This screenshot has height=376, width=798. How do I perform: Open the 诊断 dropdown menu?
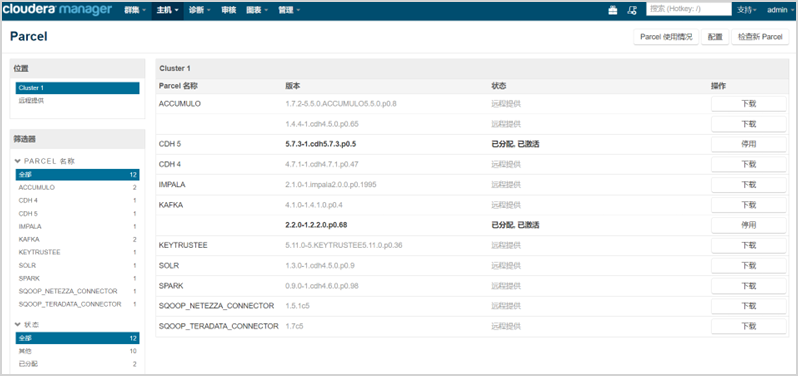tap(199, 10)
